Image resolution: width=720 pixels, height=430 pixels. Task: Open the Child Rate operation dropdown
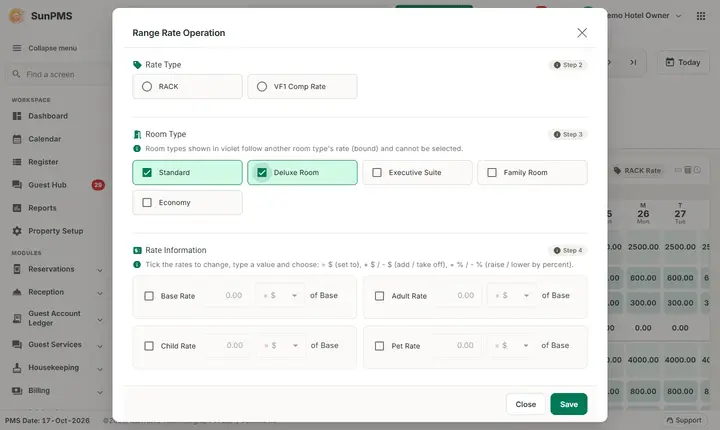click(x=281, y=345)
